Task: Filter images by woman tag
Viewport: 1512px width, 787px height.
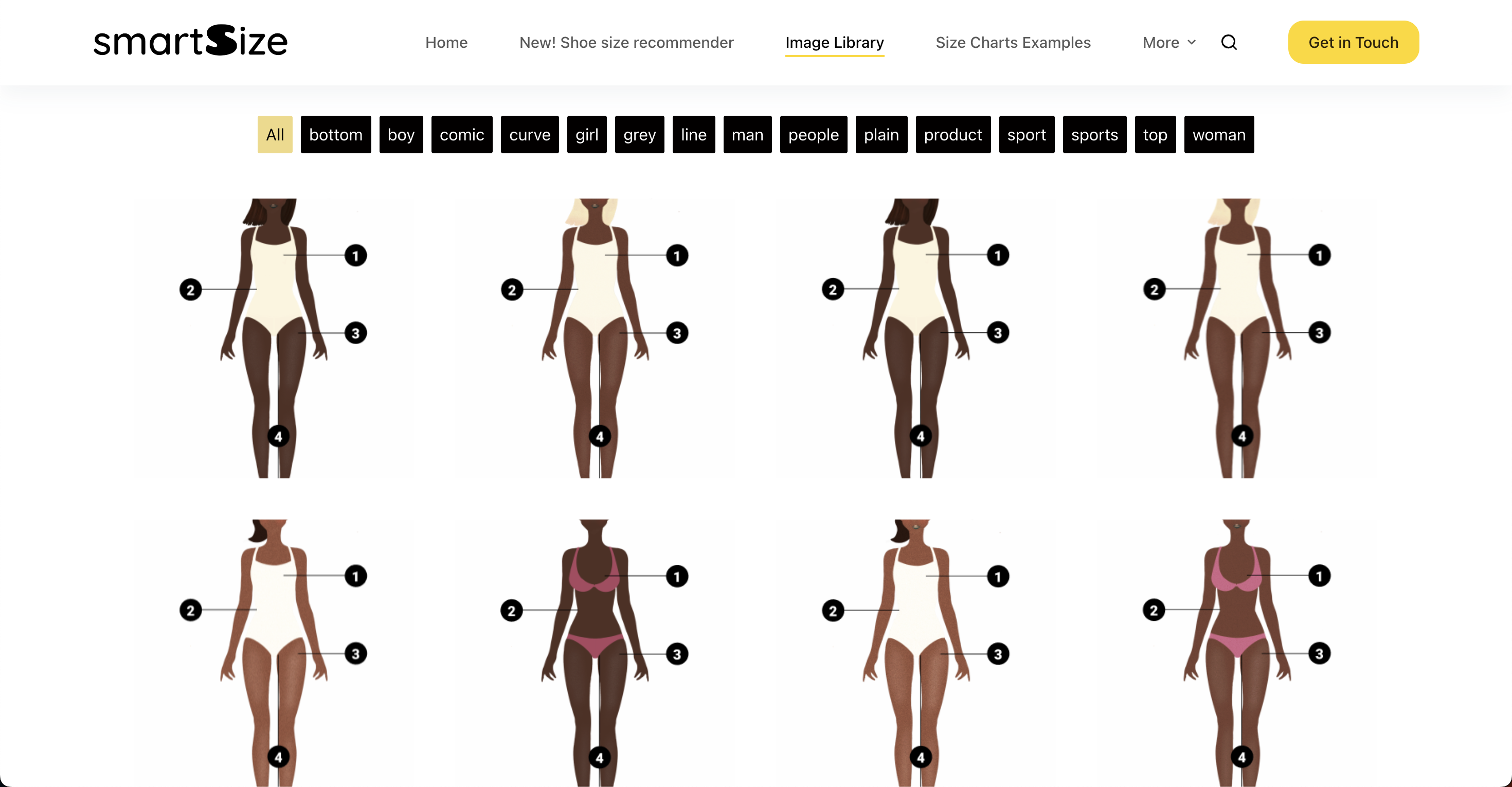Action: click(x=1219, y=134)
